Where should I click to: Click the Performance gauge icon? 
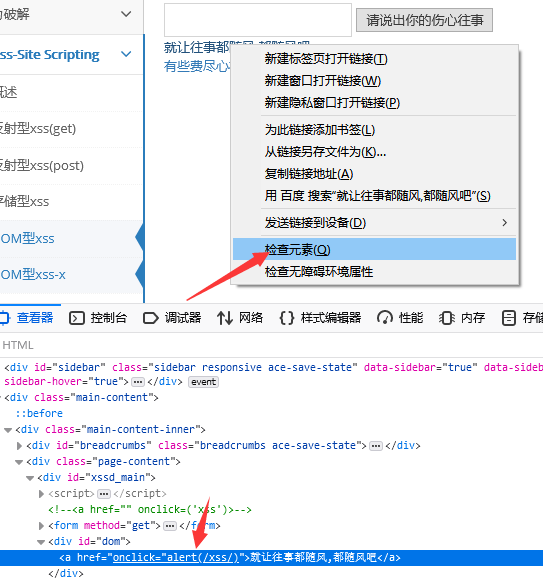point(385,318)
